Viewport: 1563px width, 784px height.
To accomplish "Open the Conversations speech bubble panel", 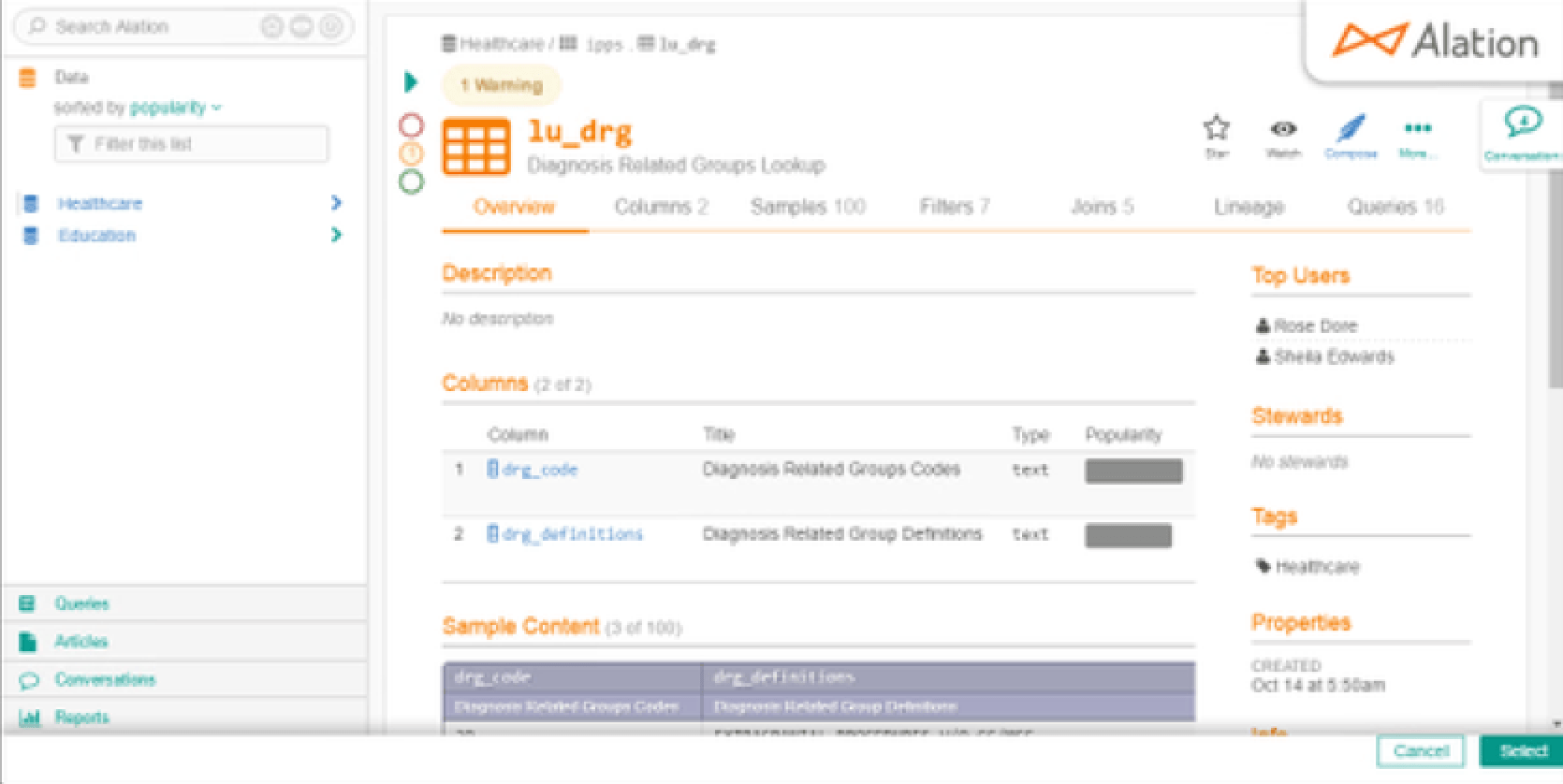I will [x=1522, y=123].
